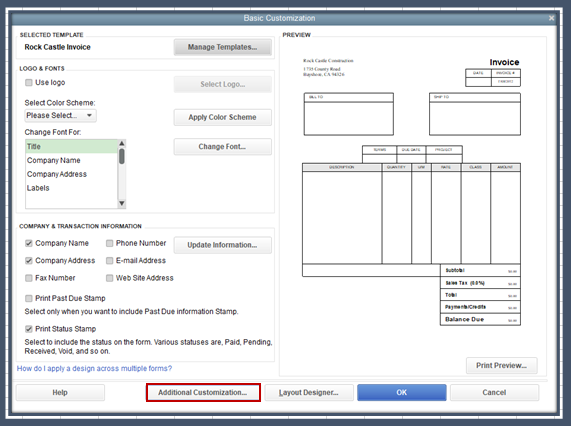Open Additional Customization dialog

203,393
